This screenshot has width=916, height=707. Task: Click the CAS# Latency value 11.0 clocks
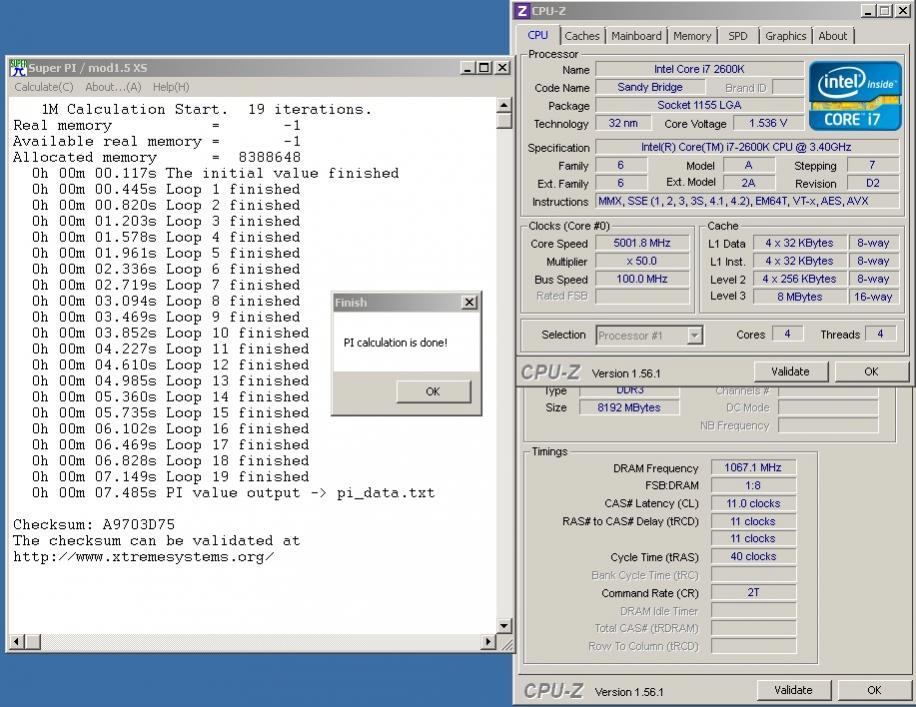pyautogui.click(x=752, y=504)
